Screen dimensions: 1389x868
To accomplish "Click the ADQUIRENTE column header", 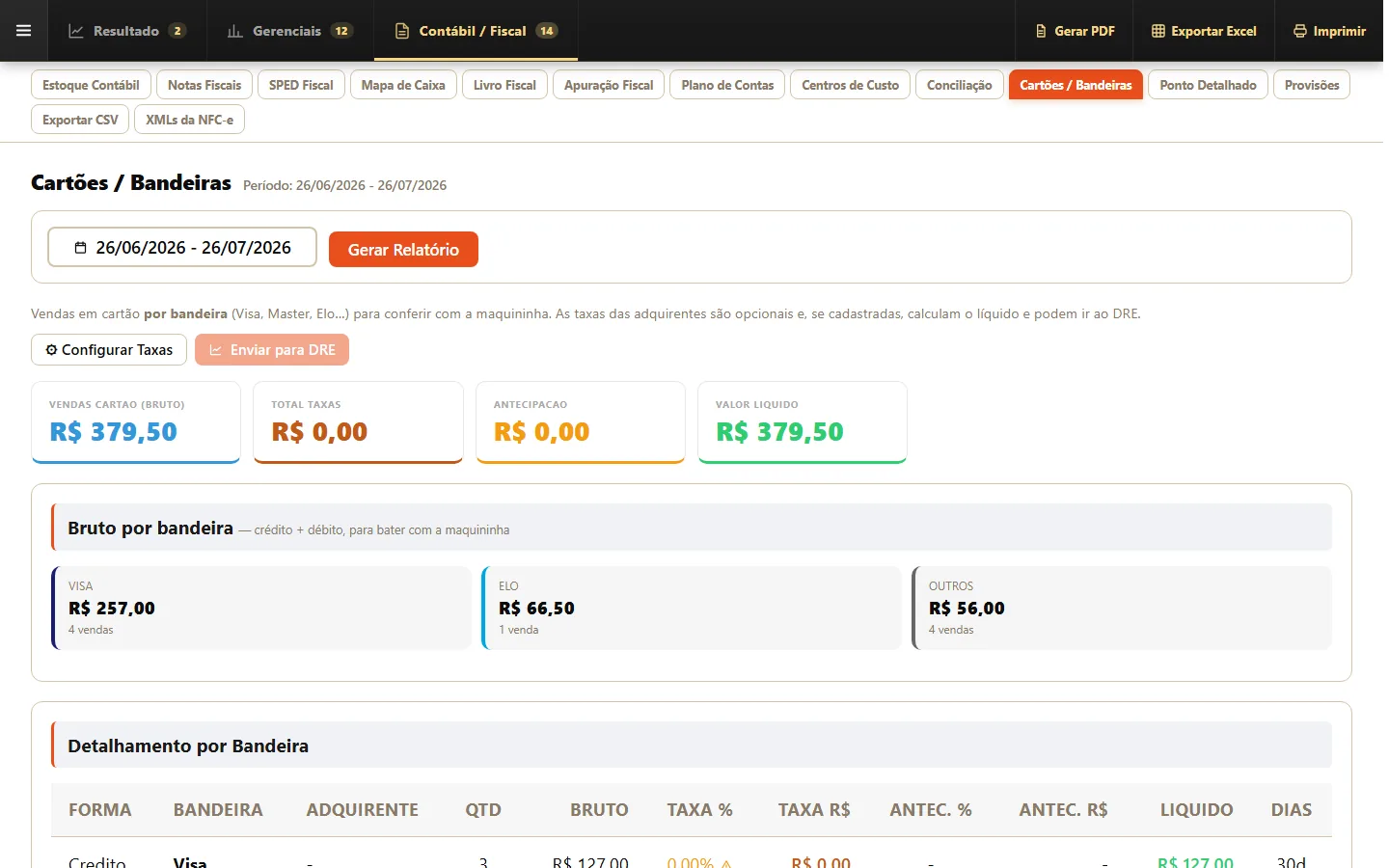I will (x=363, y=810).
